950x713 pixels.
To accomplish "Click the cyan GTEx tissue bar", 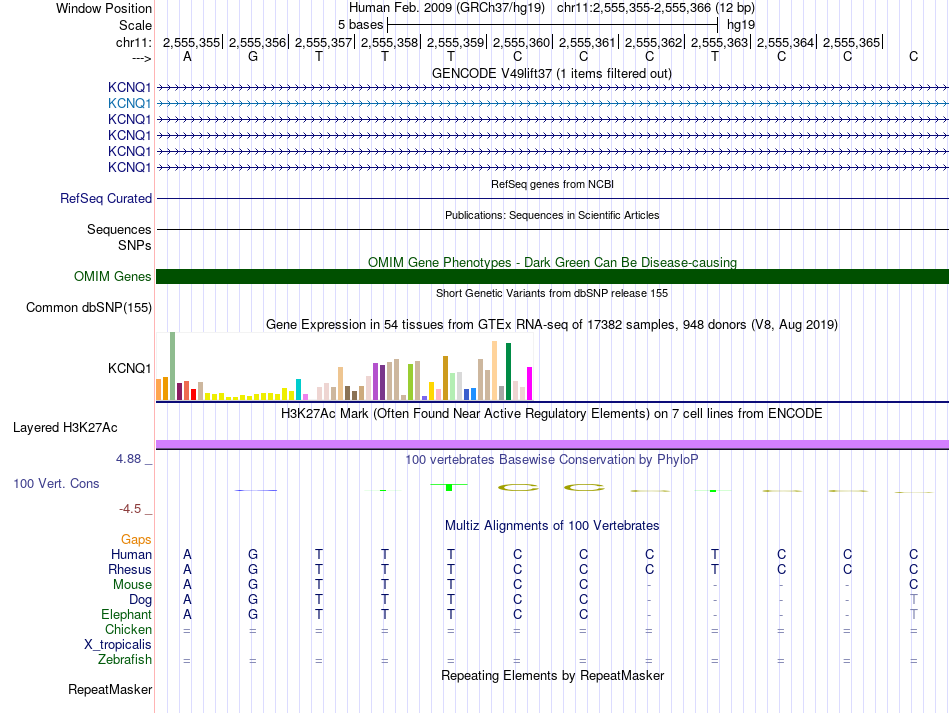I will (299, 390).
